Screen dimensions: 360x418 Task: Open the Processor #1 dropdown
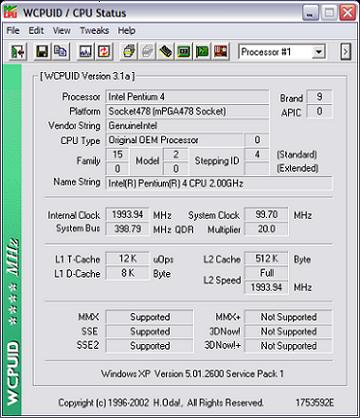(x=319, y=52)
